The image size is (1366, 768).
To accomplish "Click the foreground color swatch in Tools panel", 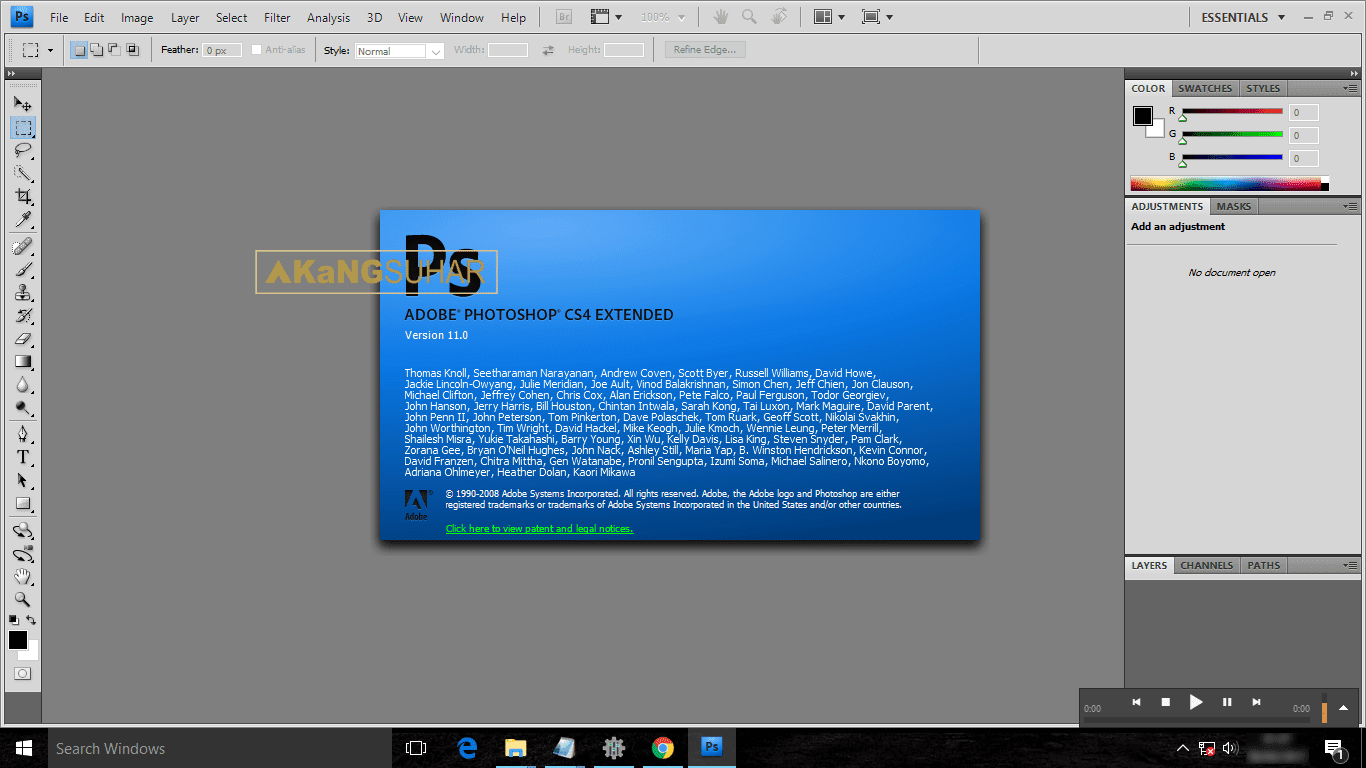I will pos(18,640).
